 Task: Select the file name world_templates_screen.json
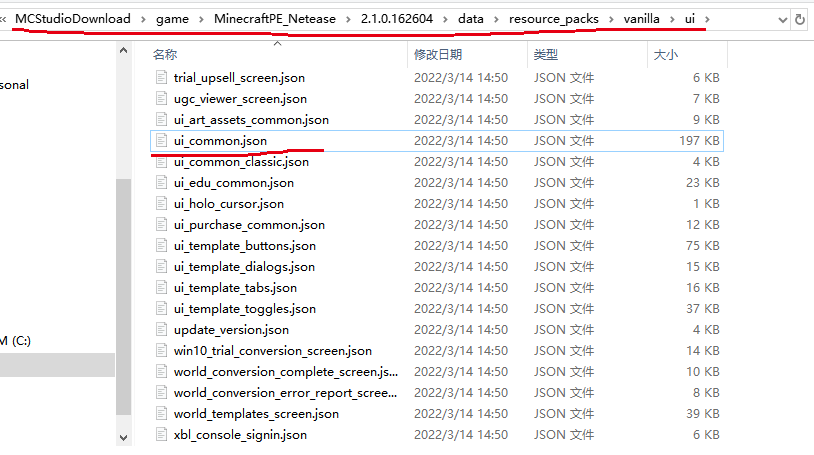click(256, 414)
